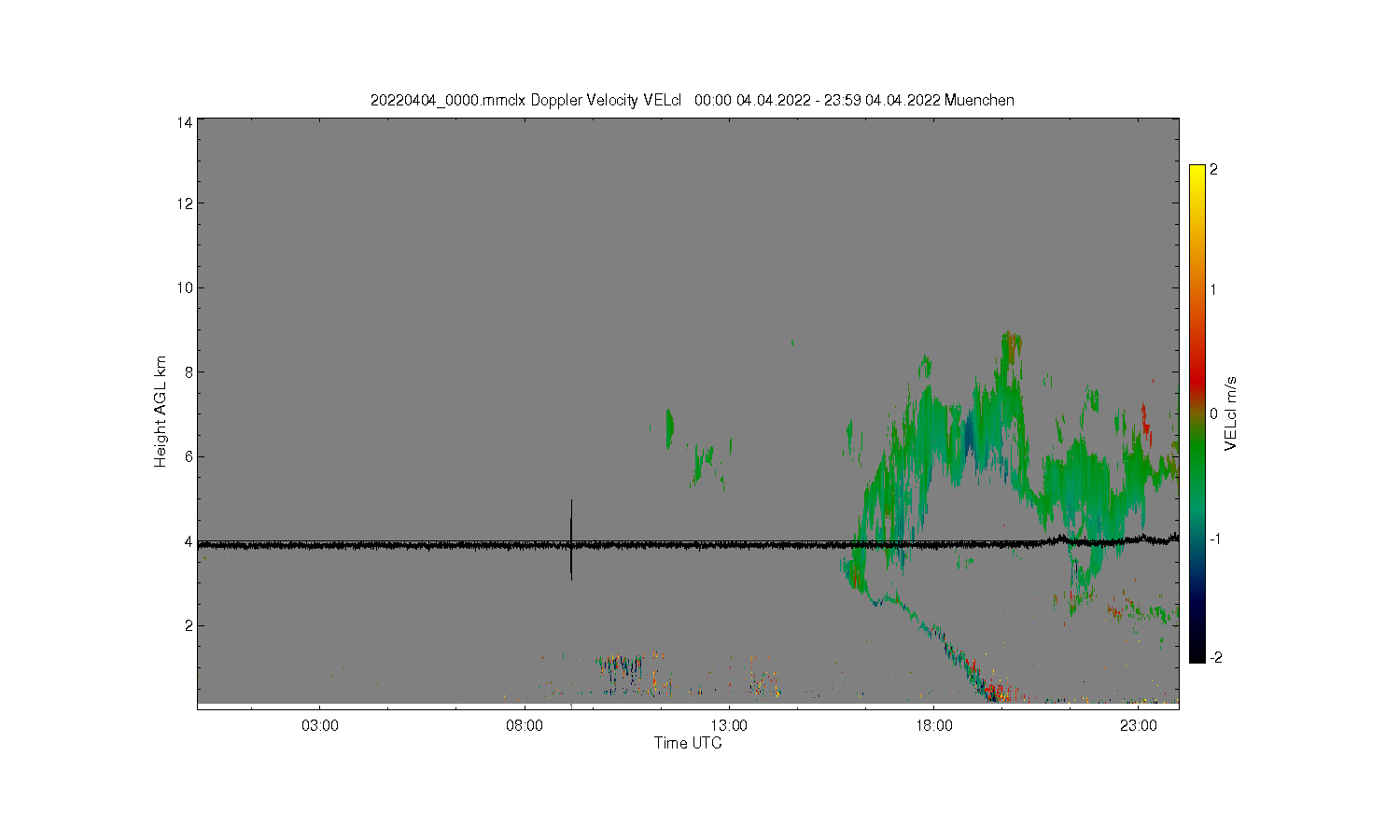Image resolution: width=1400 pixels, height=840 pixels.
Task: Click the 'VELcl m/s' colorbar label
Action: tap(1230, 413)
